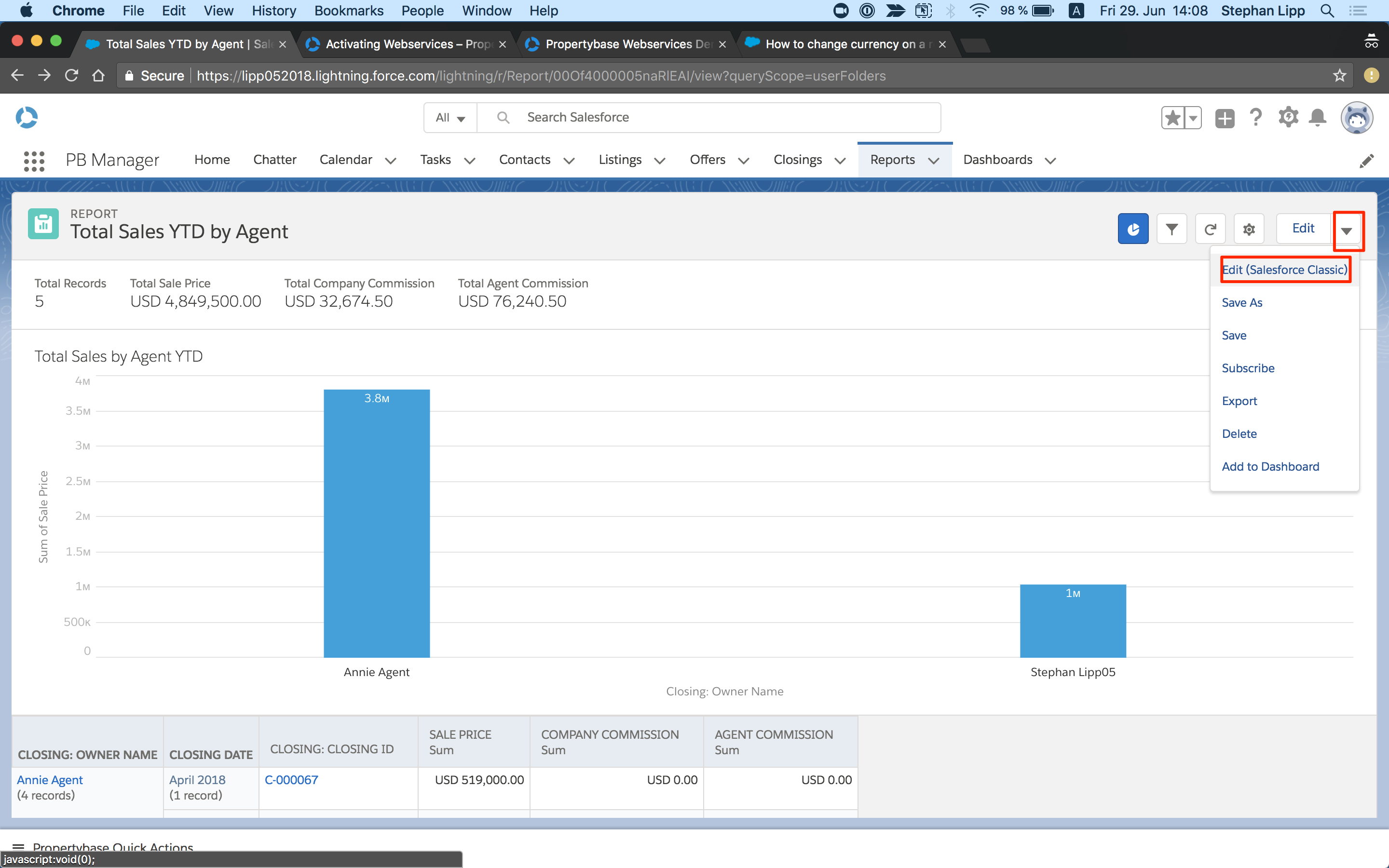Click the Chrome forward navigation arrow
1389x868 pixels.
coord(44,75)
